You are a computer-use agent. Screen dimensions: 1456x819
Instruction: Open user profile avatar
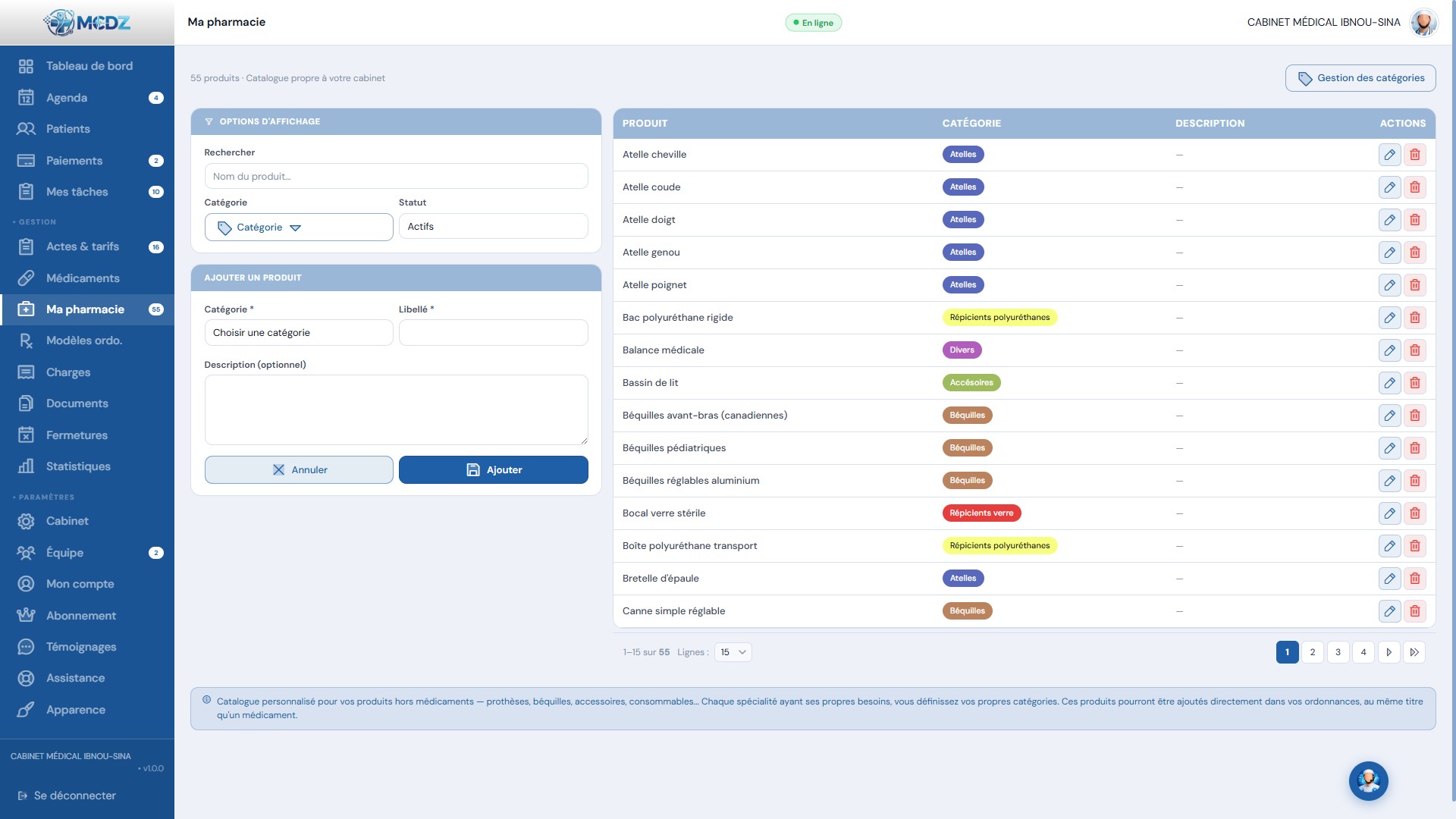1423,22
